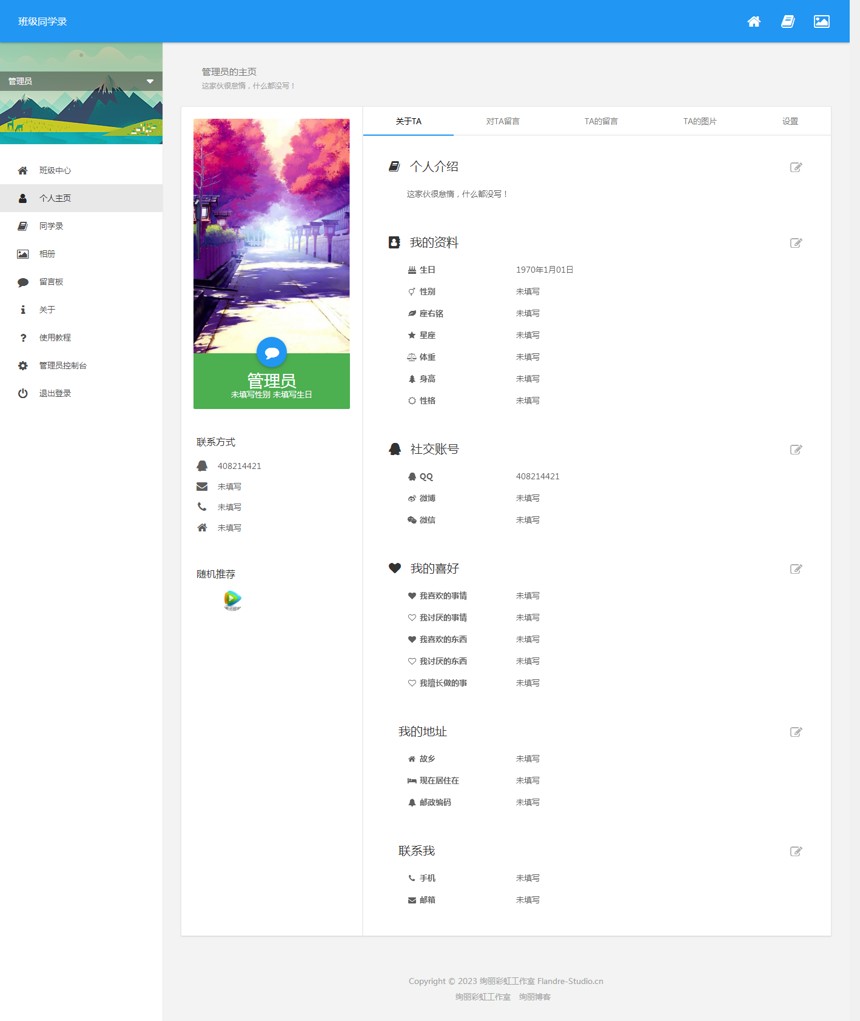Edit the 联系我 section
860x1021 pixels.
[x=796, y=851]
